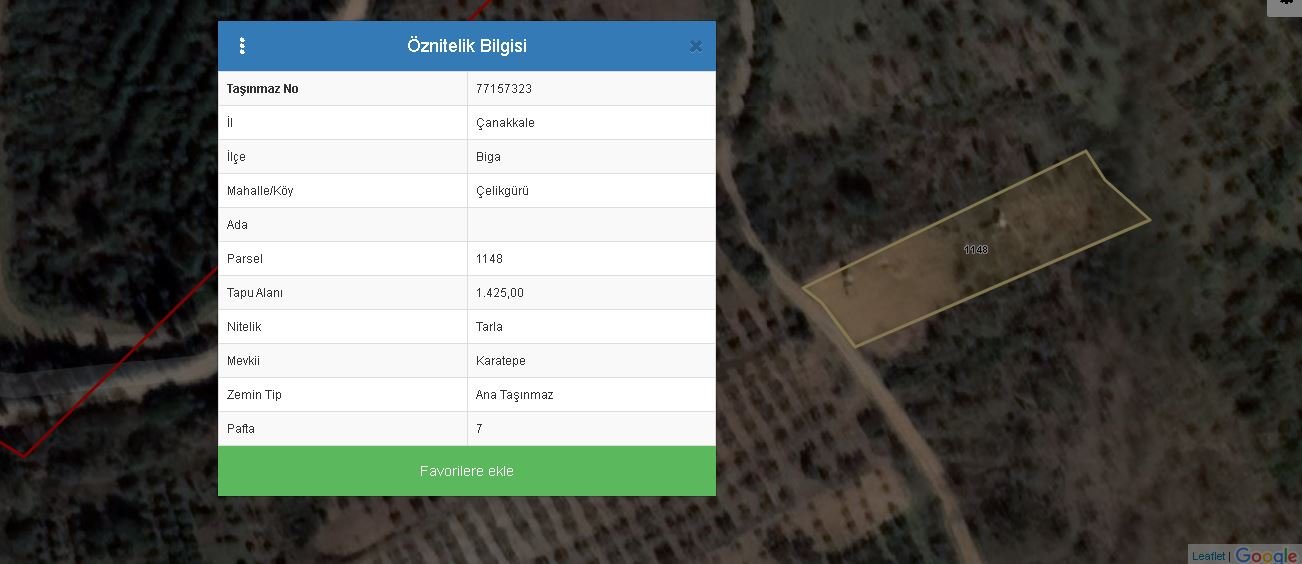Click the Öznitelik Bilgisi dialog title

point(467,46)
